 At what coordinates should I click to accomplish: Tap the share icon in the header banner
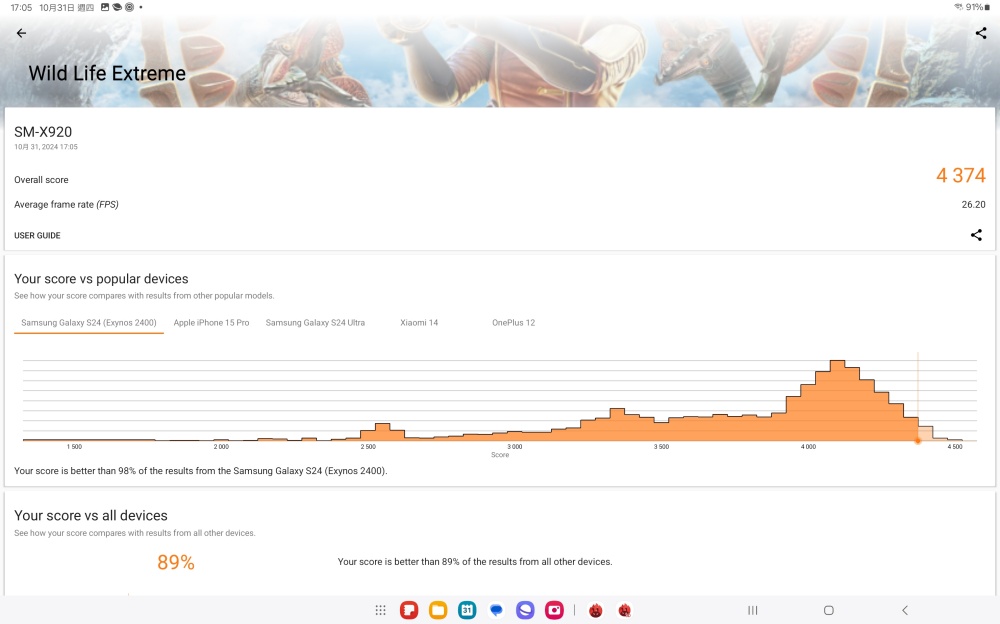pos(981,33)
